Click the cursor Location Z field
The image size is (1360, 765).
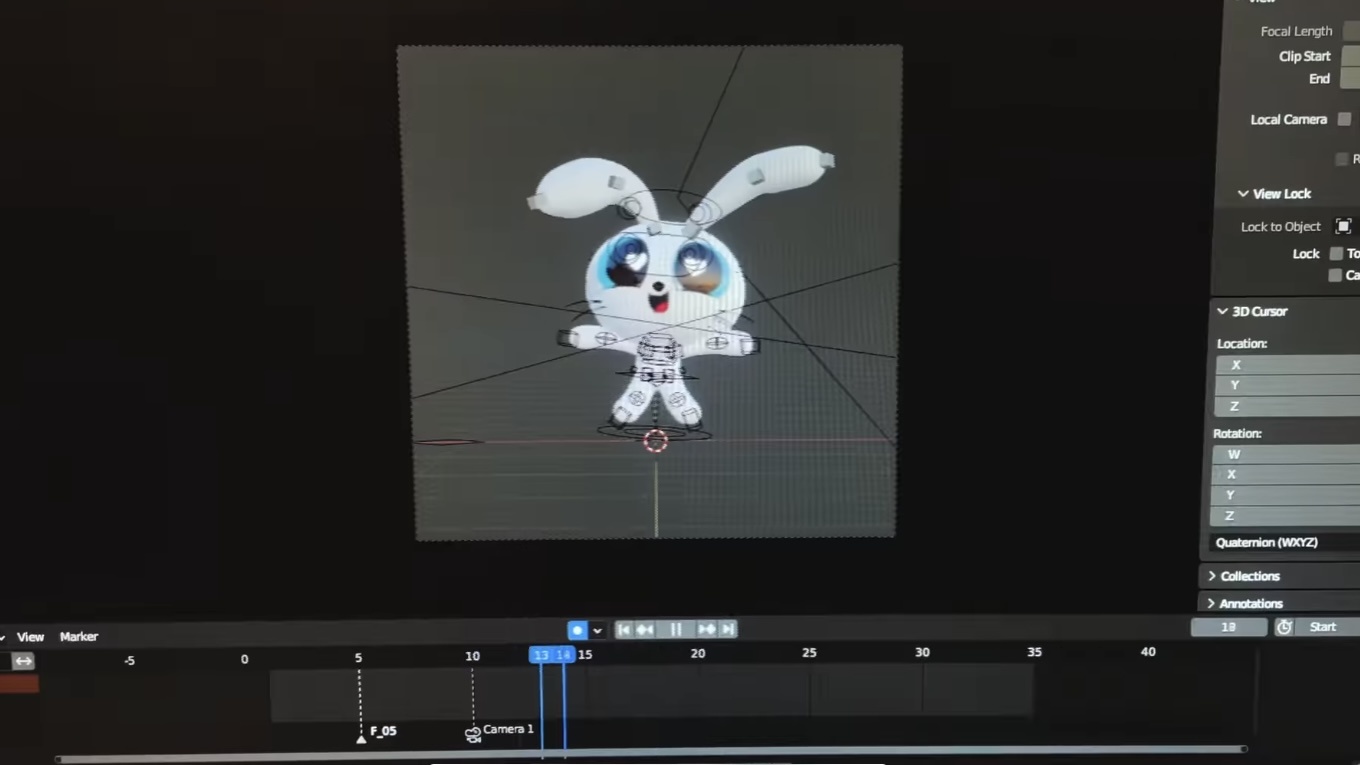(x=1288, y=407)
